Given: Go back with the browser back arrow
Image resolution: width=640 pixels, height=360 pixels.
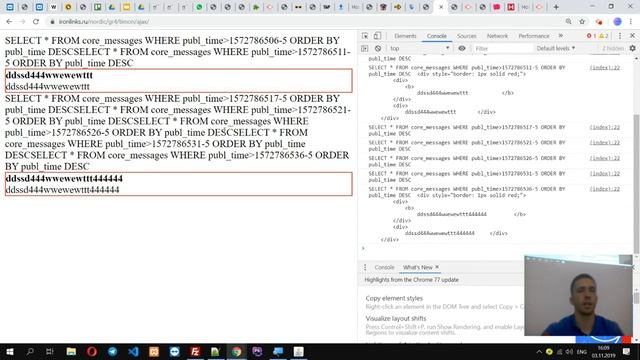Looking at the screenshot, I should (x=9, y=22).
